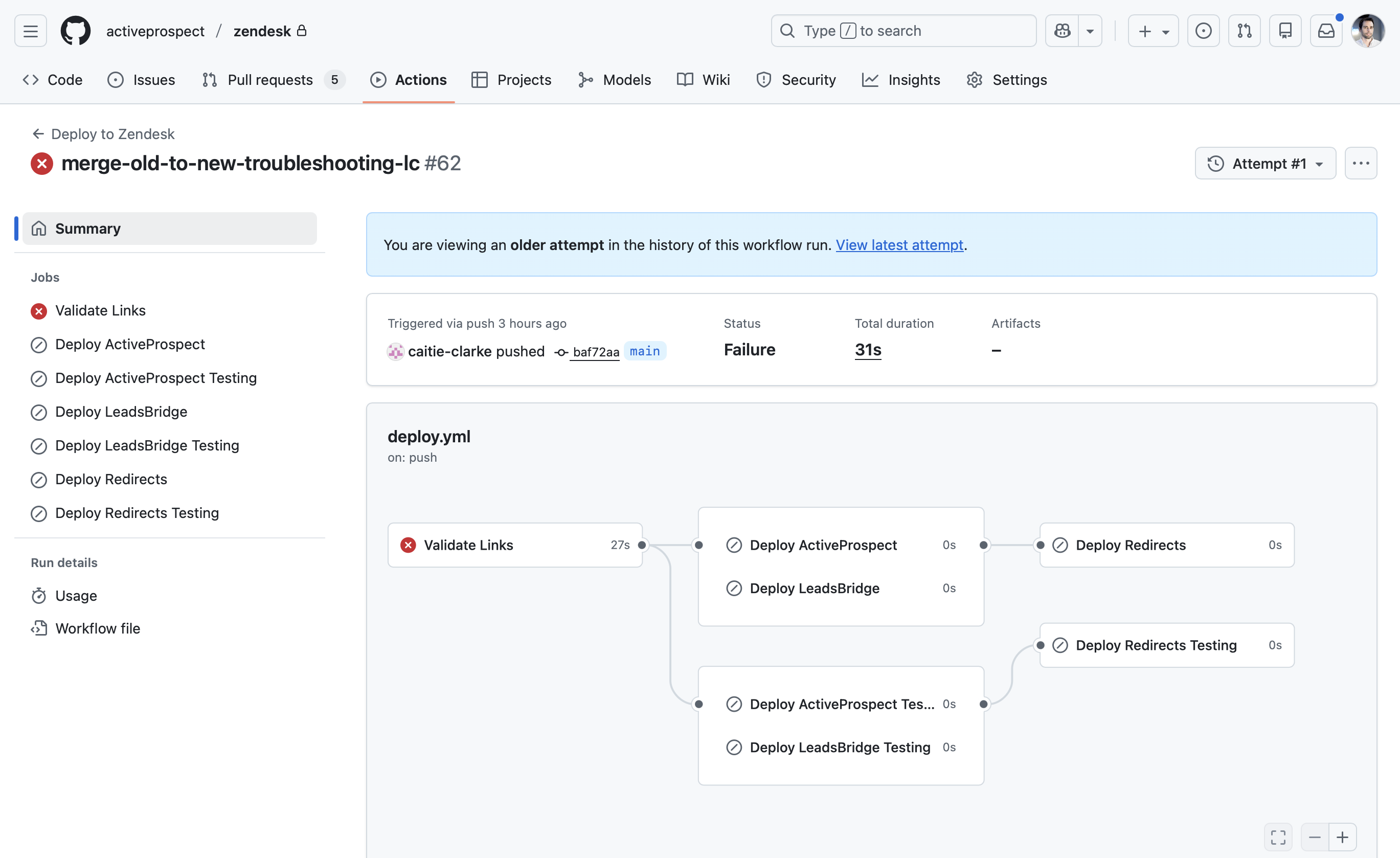Click the search input field
1400x858 pixels.
coord(904,31)
